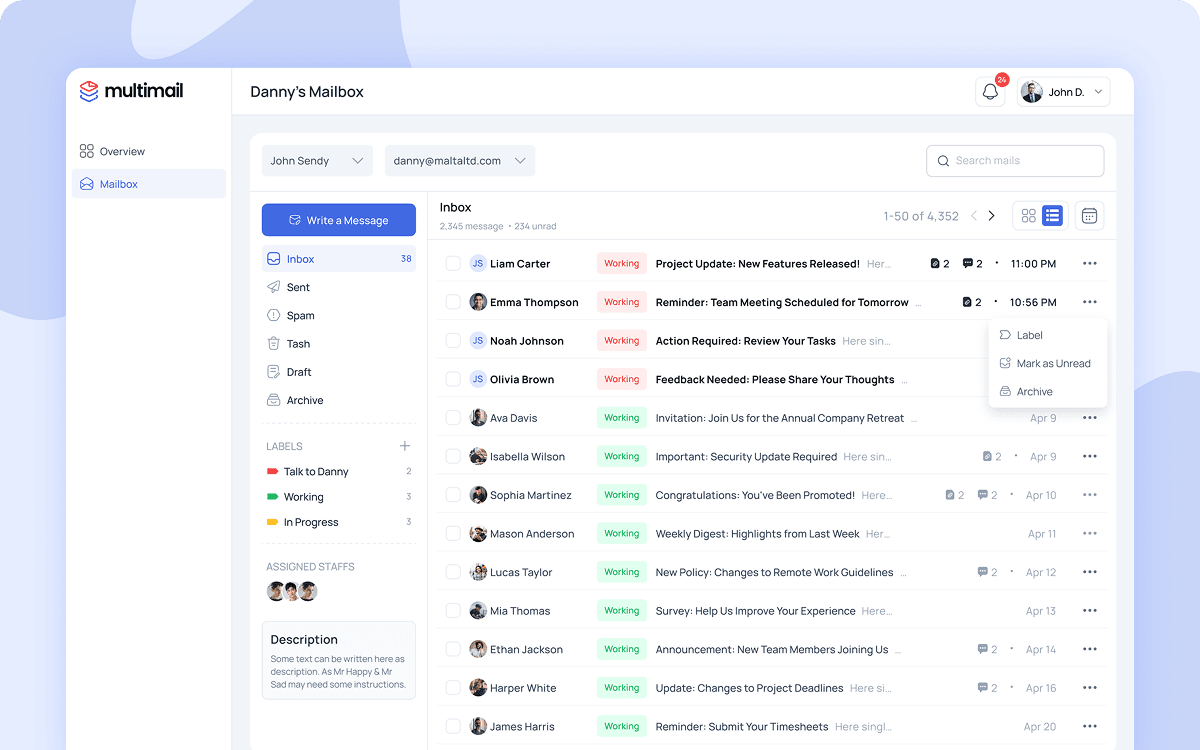Click the Write a Message button

338,219
